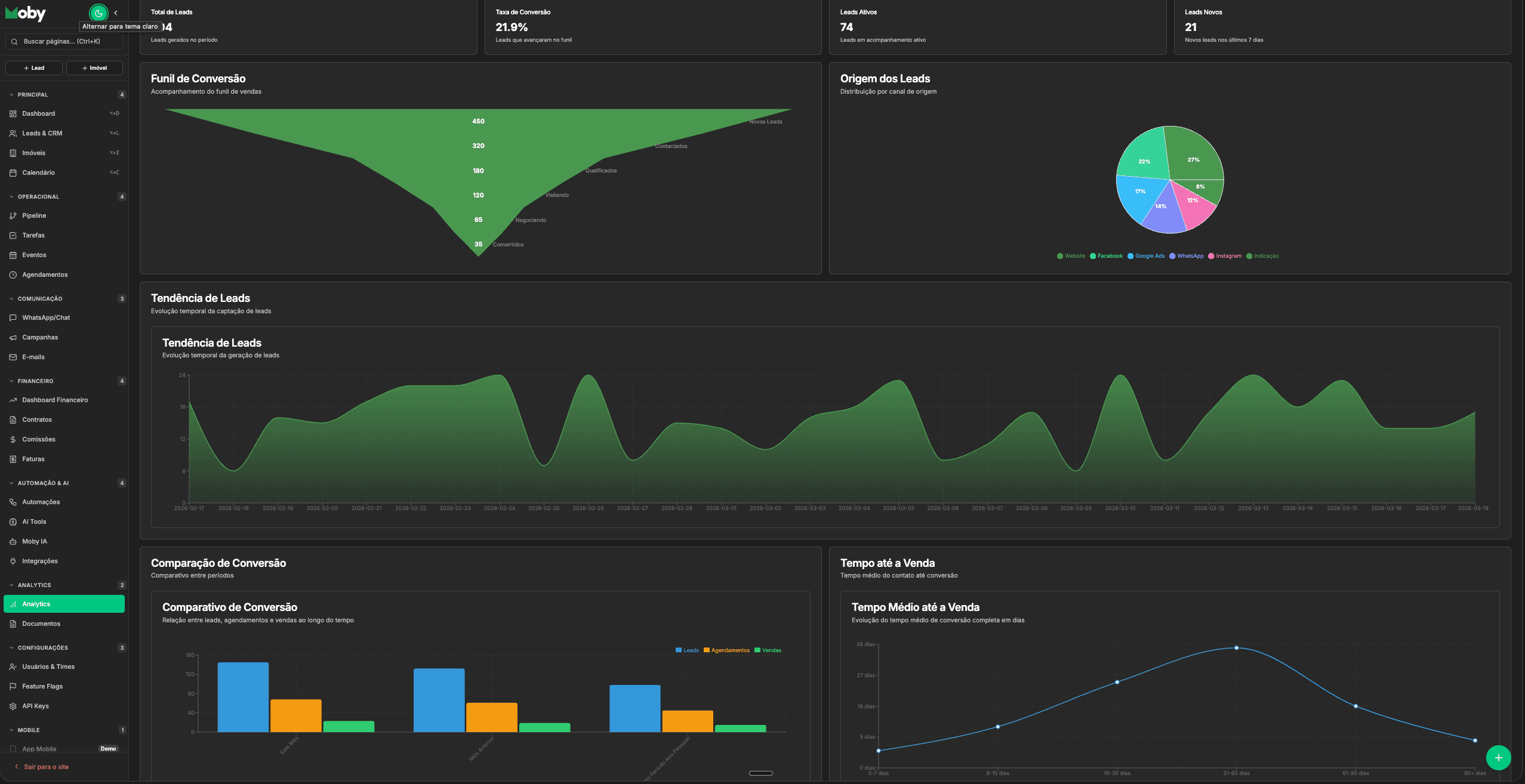The height and width of the screenshot is (784, 1525).
Task: Click the Sair para o site link
Action: pos(46,767)
